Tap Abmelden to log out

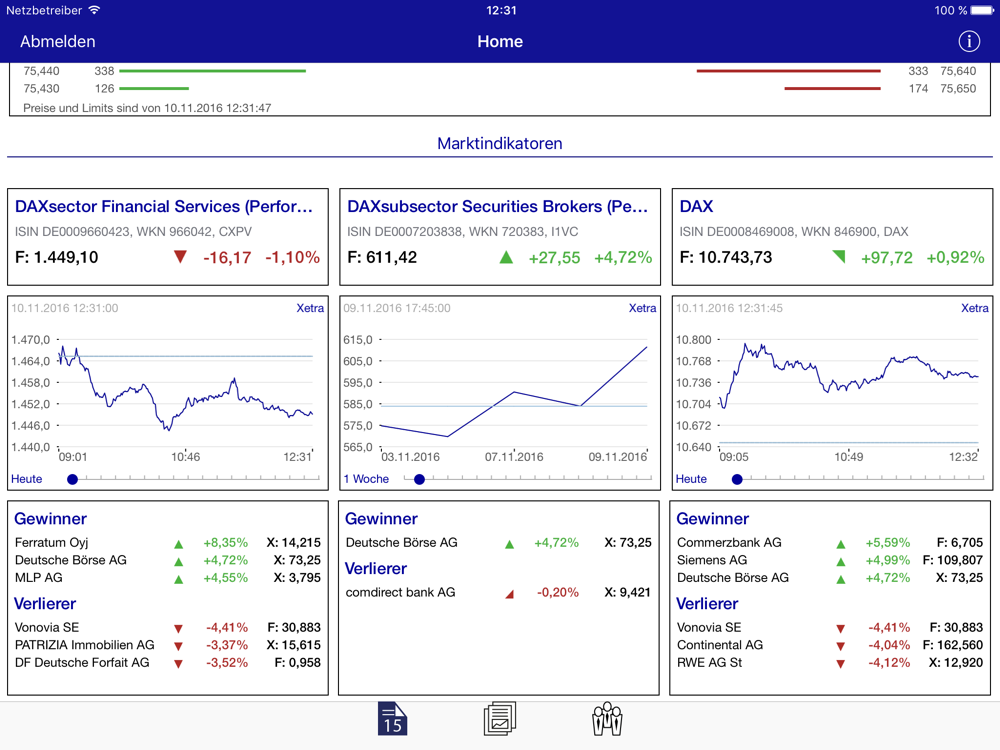57,41
